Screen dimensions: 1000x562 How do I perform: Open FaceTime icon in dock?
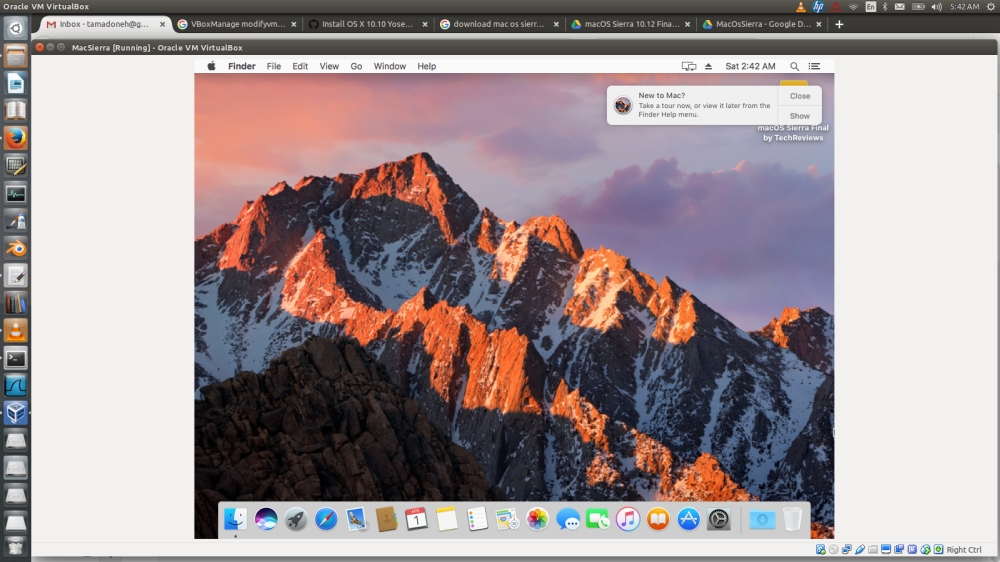click(598, 519)
